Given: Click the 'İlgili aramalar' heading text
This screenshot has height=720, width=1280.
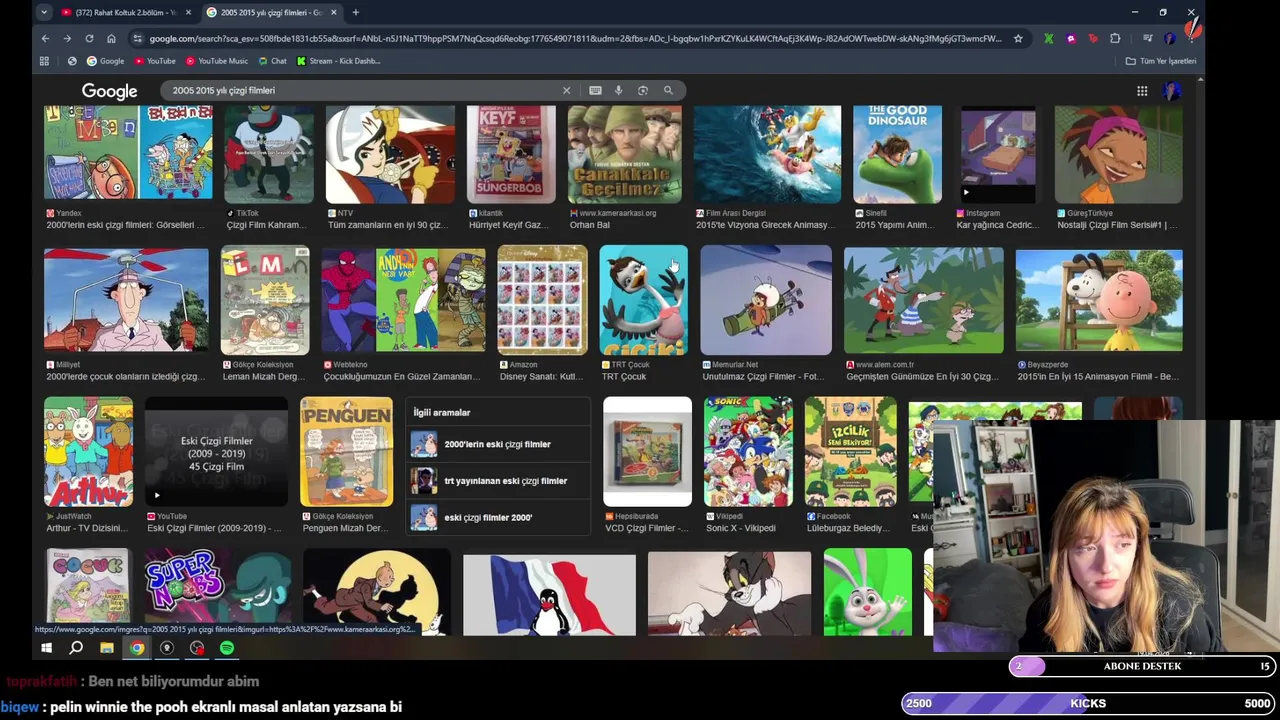Looking at the screenshot, I should (442, 412).
